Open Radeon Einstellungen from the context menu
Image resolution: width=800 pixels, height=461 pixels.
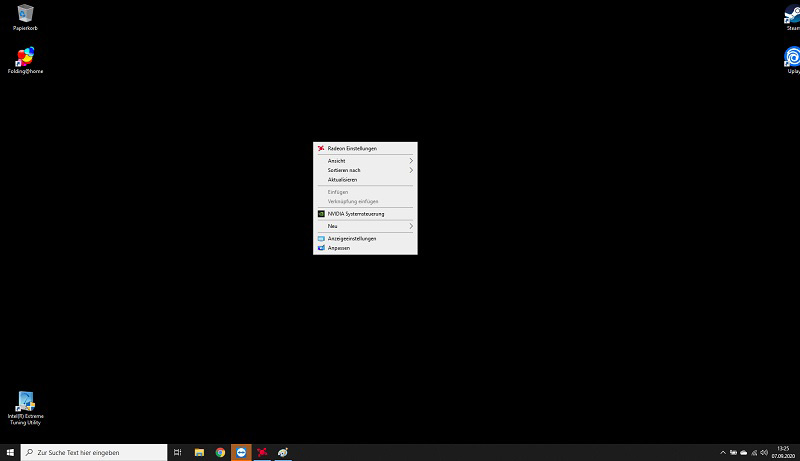[365, 148]
